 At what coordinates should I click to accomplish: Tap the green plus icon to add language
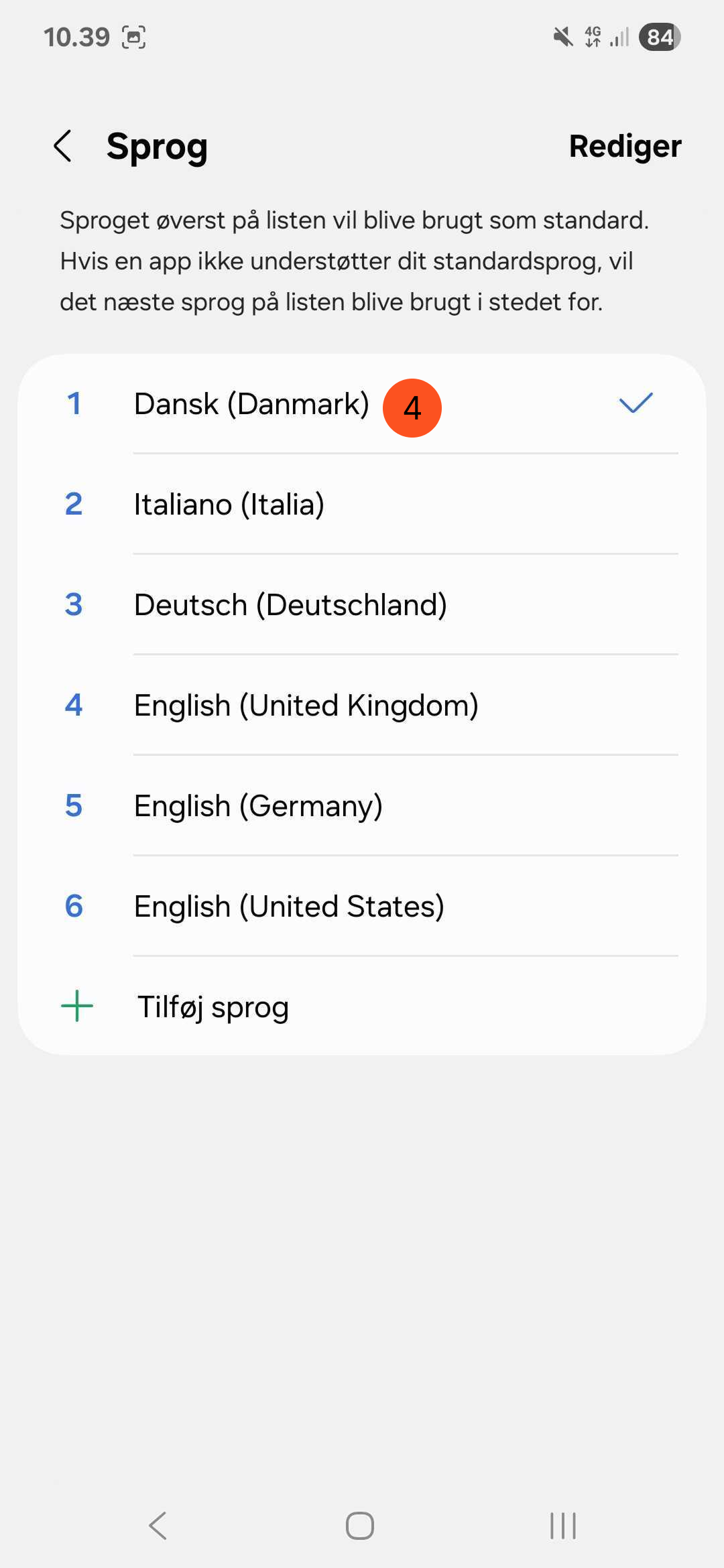click(77, 1006)
